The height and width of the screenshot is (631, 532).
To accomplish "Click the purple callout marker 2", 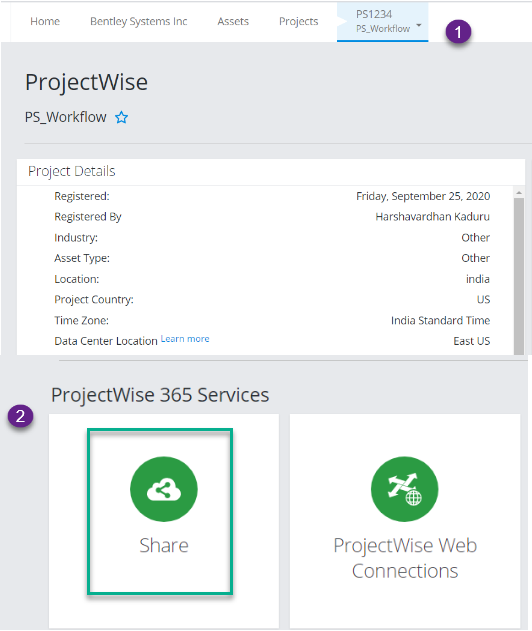I will tap(20, 416).
